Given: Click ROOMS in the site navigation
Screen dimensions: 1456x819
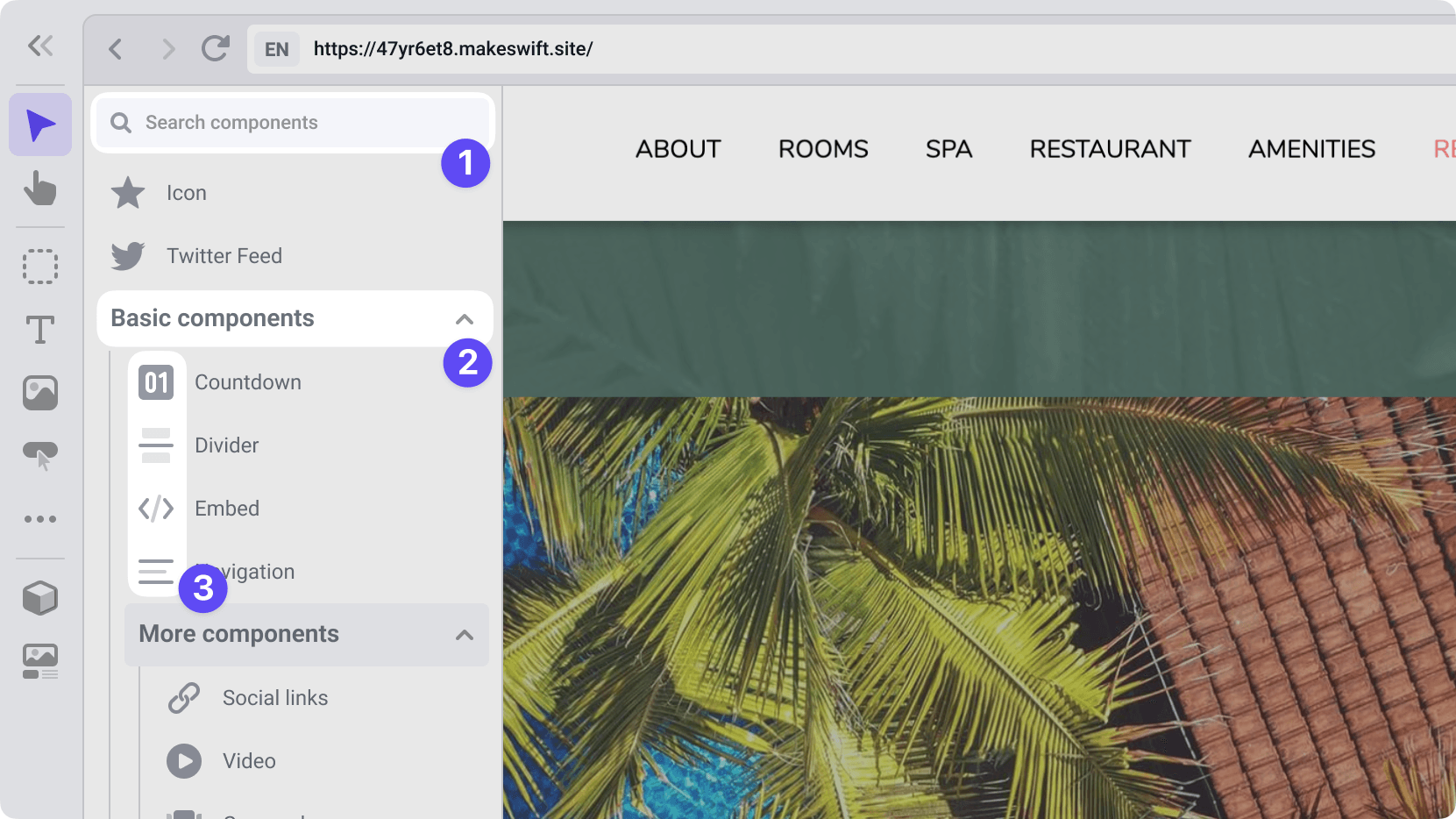Looking at the screenshot, I should pos(823,149).
